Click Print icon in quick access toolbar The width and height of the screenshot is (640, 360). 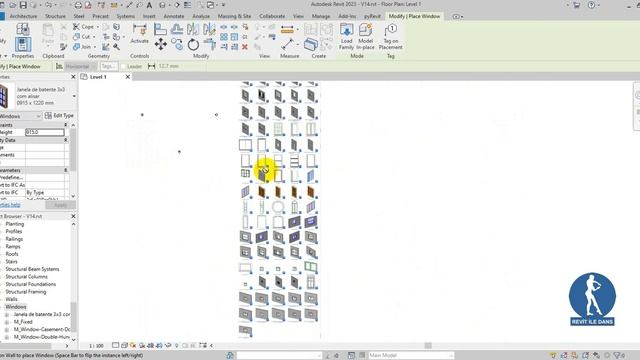[x=78, y=5]
